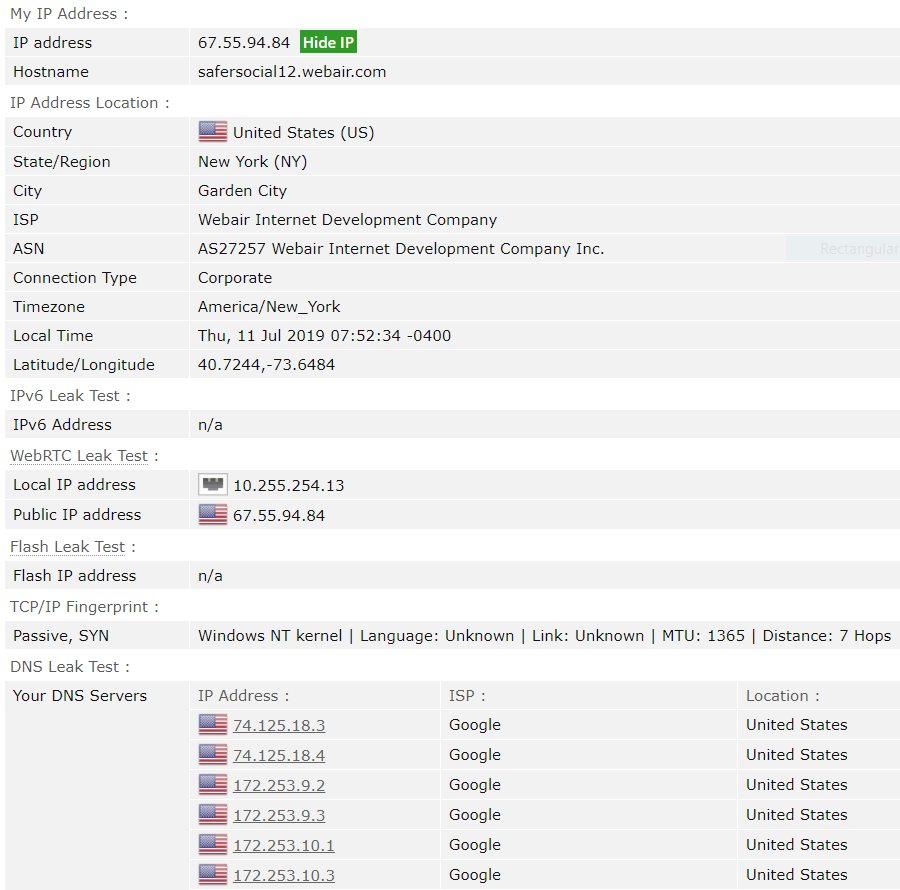The width and height of the screenshot is (900, 890).
Task: Open DNS server link 172.253.9.2
Action: point(279,785)
